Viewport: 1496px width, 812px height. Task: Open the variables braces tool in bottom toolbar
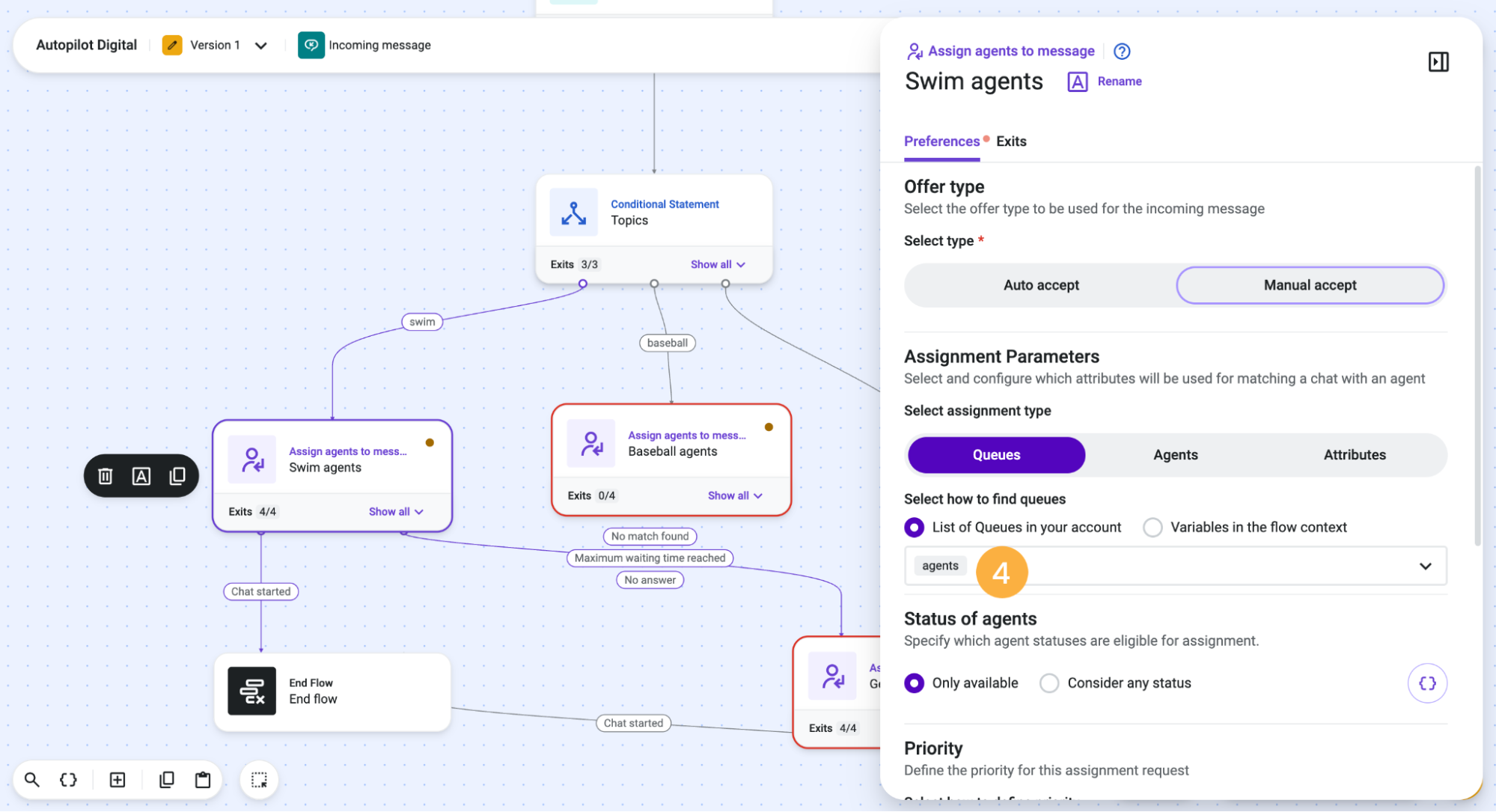point(68,780)
